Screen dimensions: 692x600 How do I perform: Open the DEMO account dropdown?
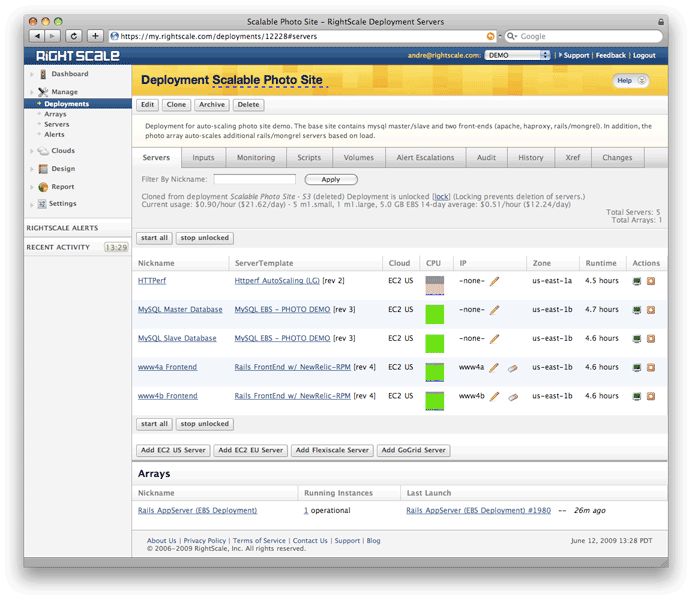(x=517, y=55)
